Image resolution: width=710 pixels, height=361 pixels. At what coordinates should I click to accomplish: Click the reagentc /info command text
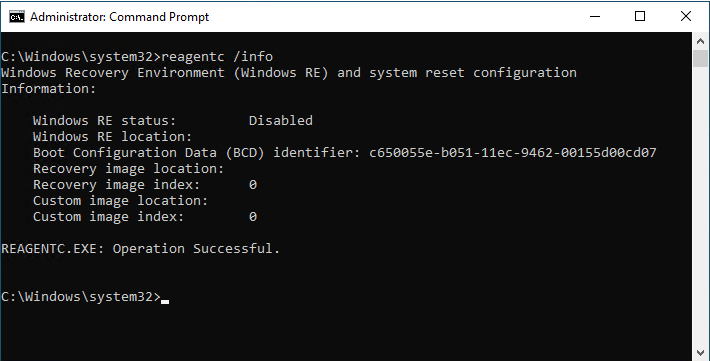(217, 57)
